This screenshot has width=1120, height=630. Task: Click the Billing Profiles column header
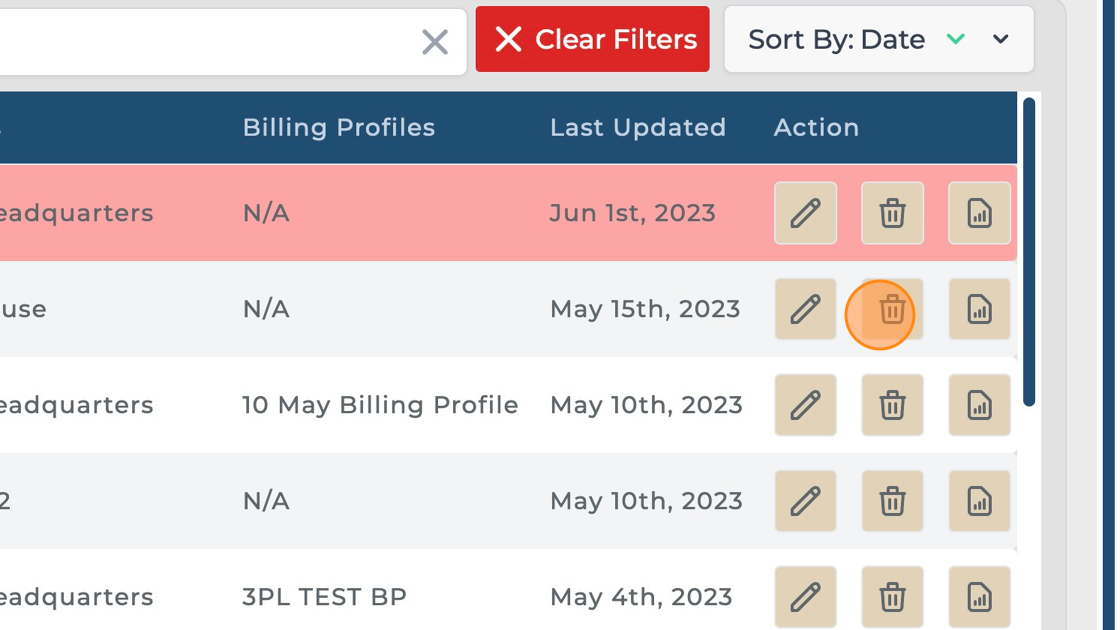pyautogui.click(x=338, y=128)
